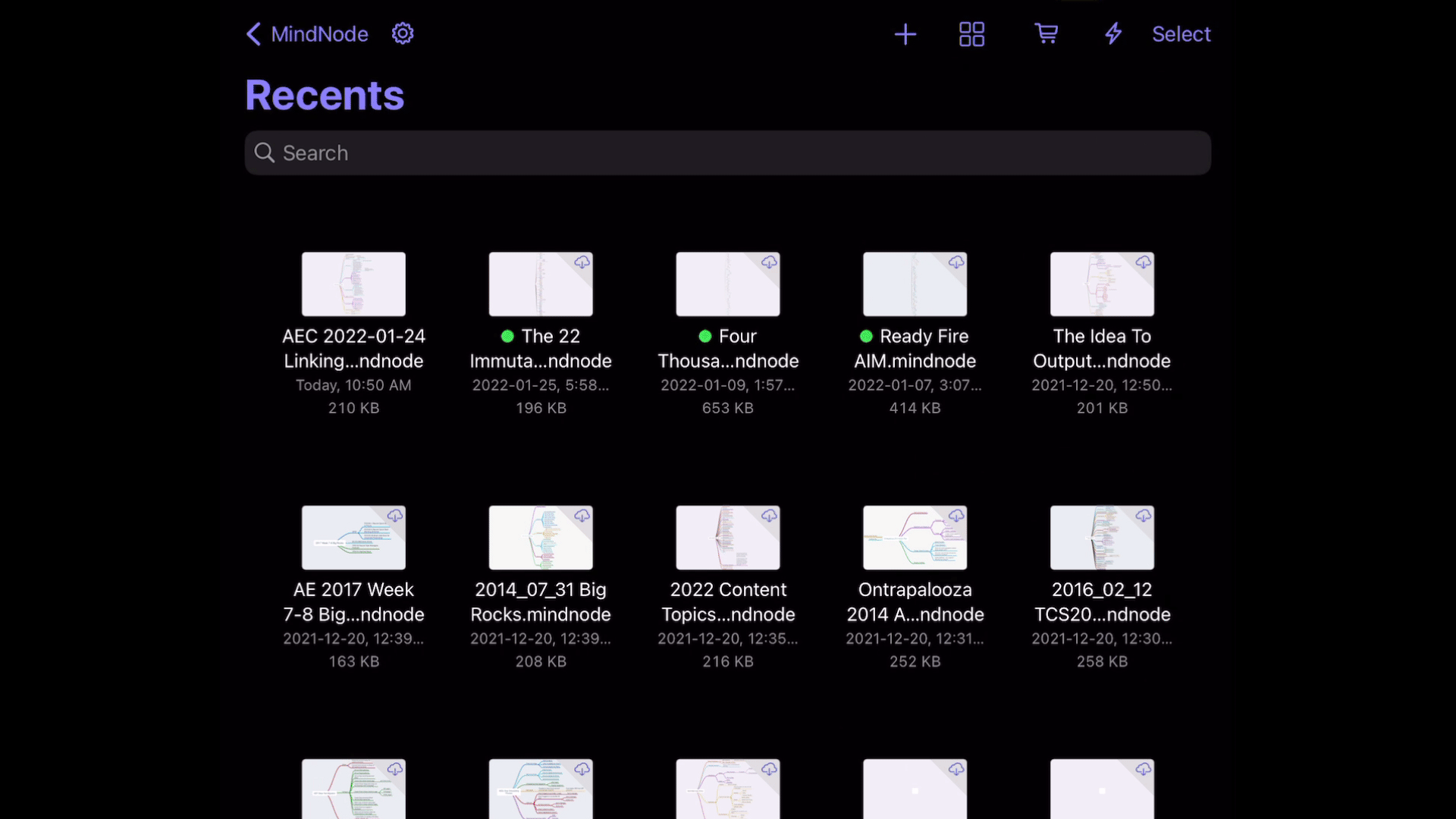Screen dimensions: 1456x819
Task: Switch view mode with grid icon
Action: pos(972,34)
